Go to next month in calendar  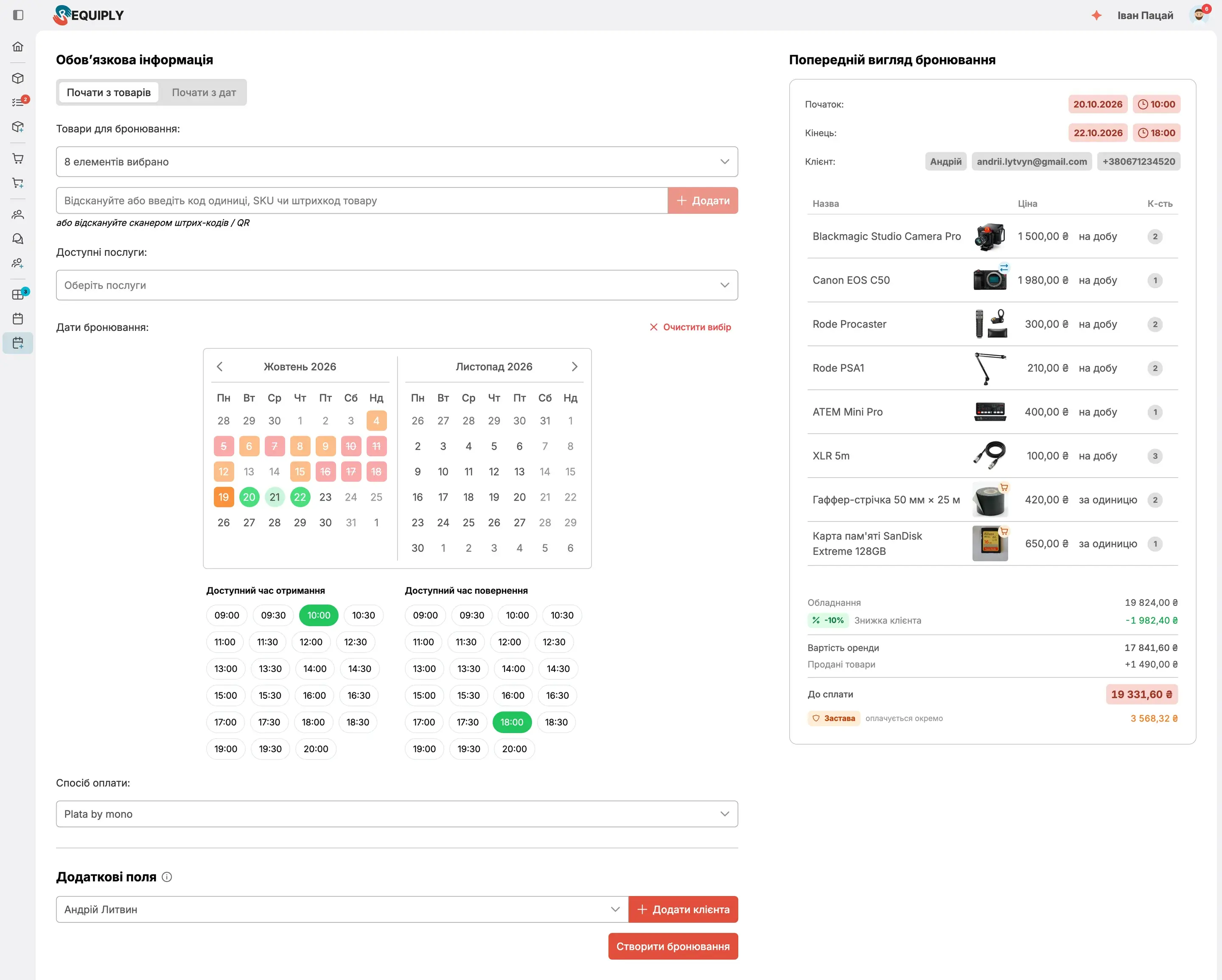(574, 367)
